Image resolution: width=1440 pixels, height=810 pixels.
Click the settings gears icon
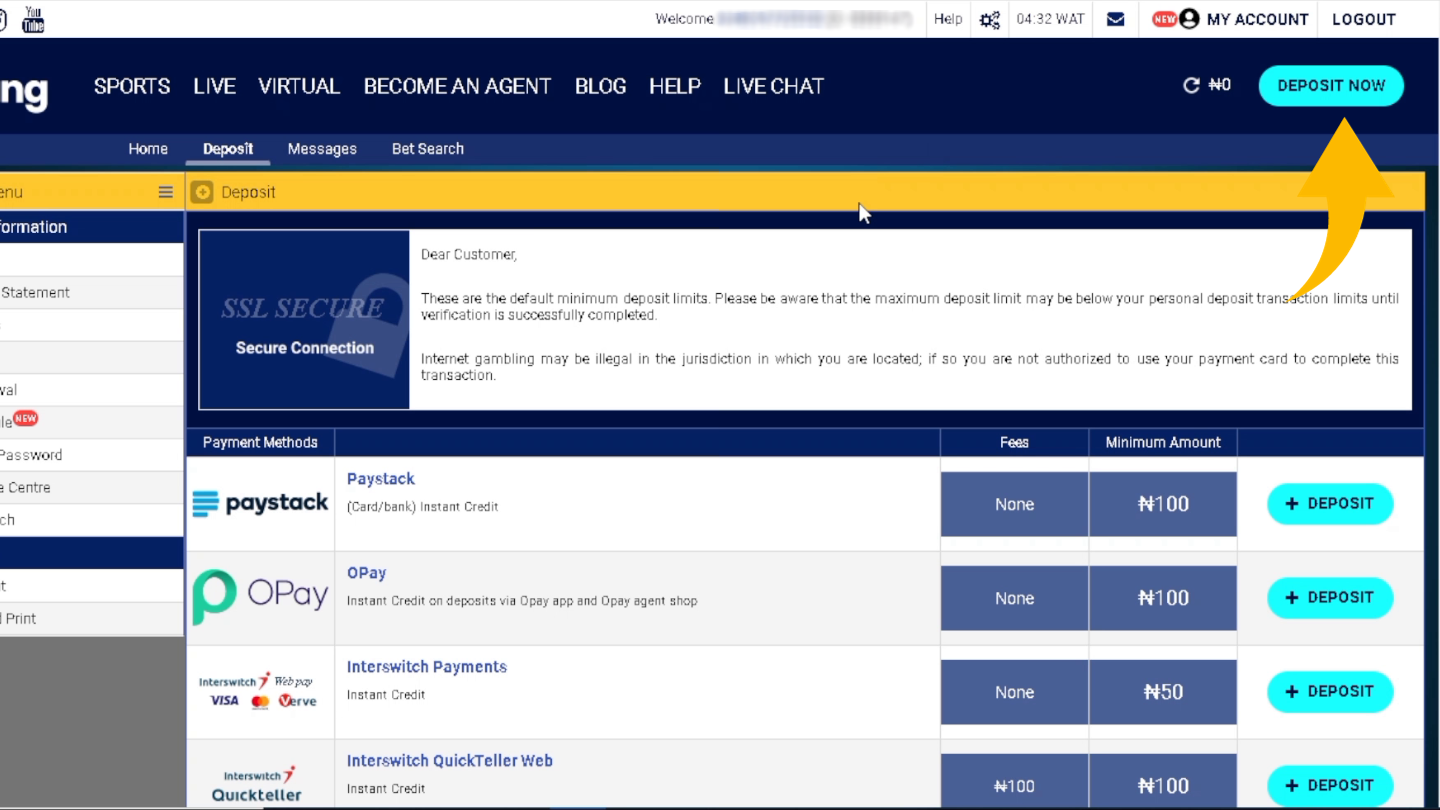coord(989,19)
